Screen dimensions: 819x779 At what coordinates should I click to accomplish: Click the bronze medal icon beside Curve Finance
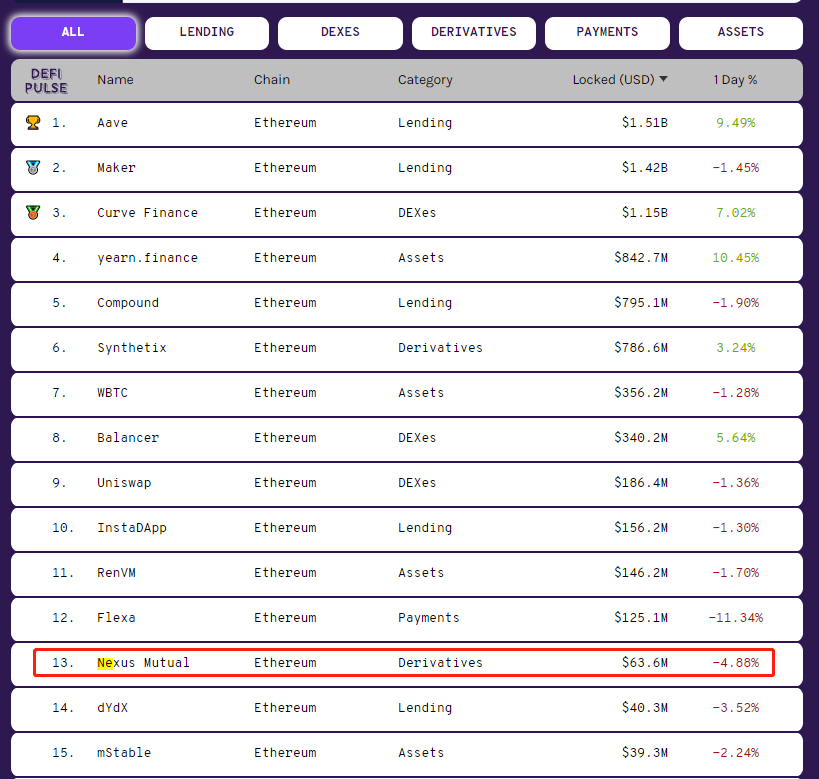coord(33,213)
